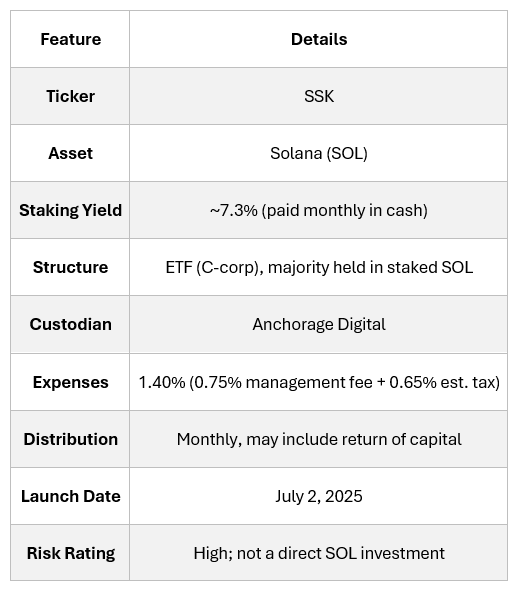This screenshot has height=594, width=518.
Task: Select the Distribution row label
Action: point(70,439)
